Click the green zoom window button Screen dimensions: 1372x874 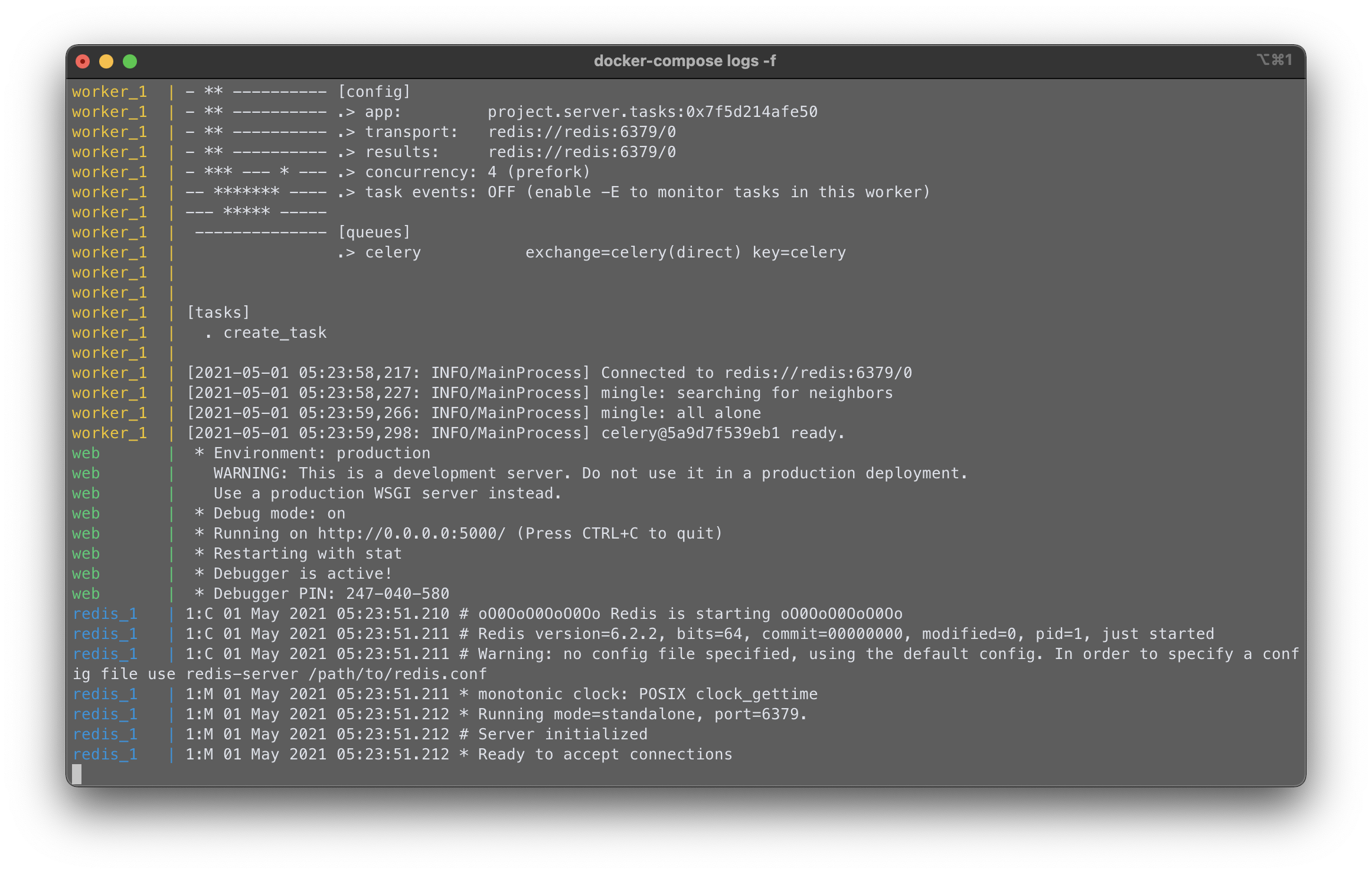(x=130, y=61)
